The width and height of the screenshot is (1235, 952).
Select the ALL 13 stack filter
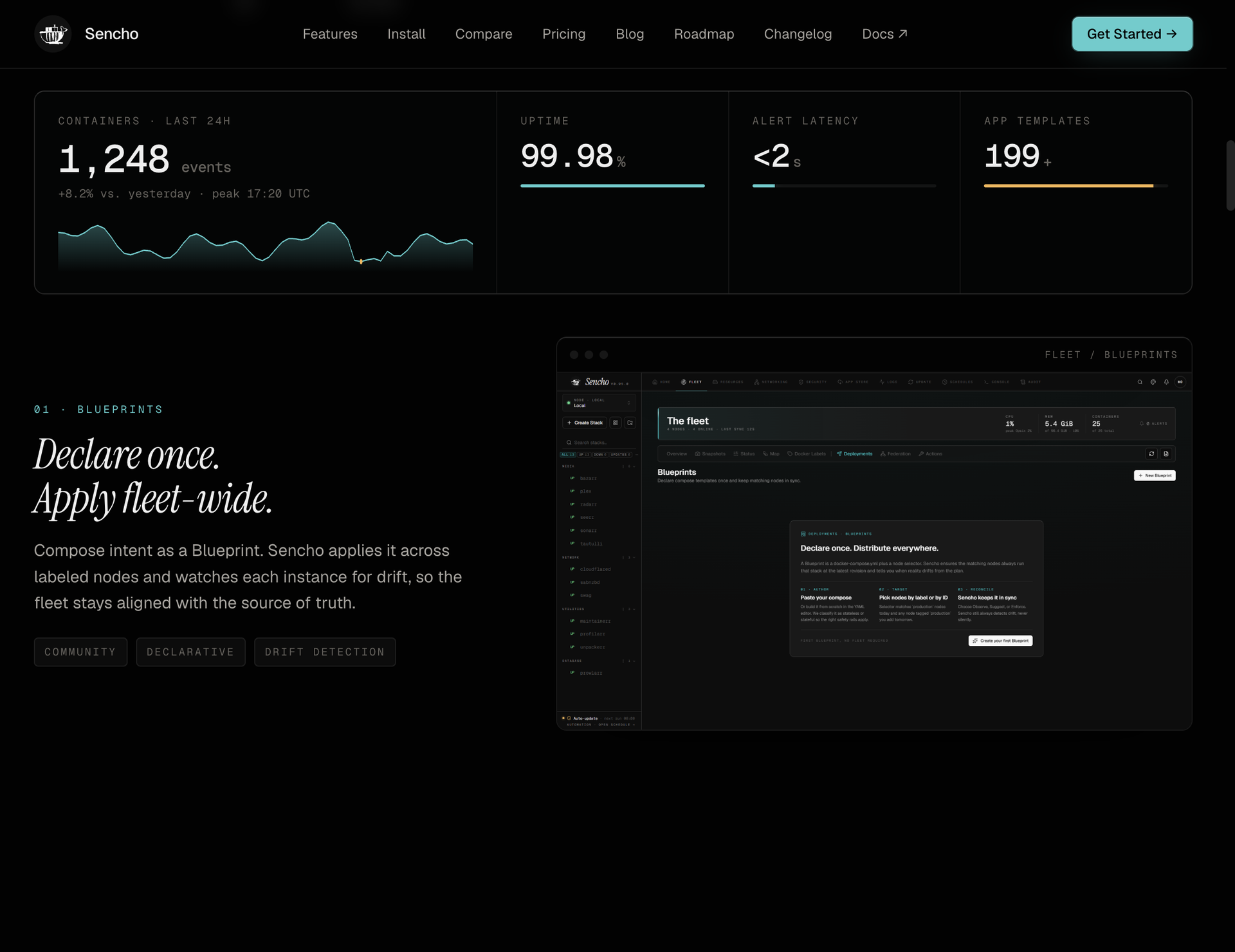(568, 454)
